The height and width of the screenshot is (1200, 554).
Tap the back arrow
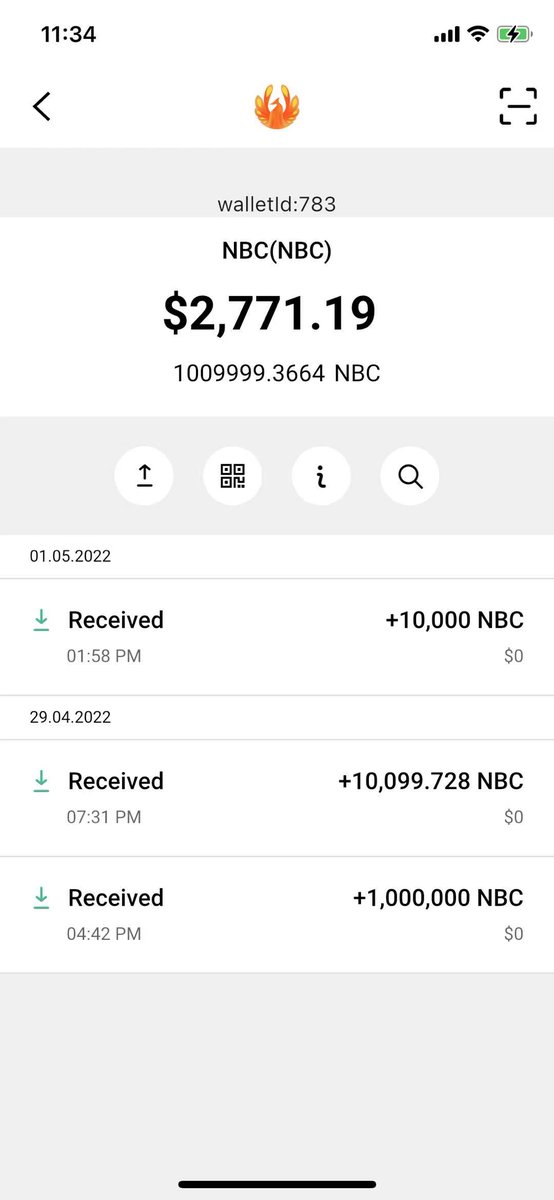[x=42, y=106]
